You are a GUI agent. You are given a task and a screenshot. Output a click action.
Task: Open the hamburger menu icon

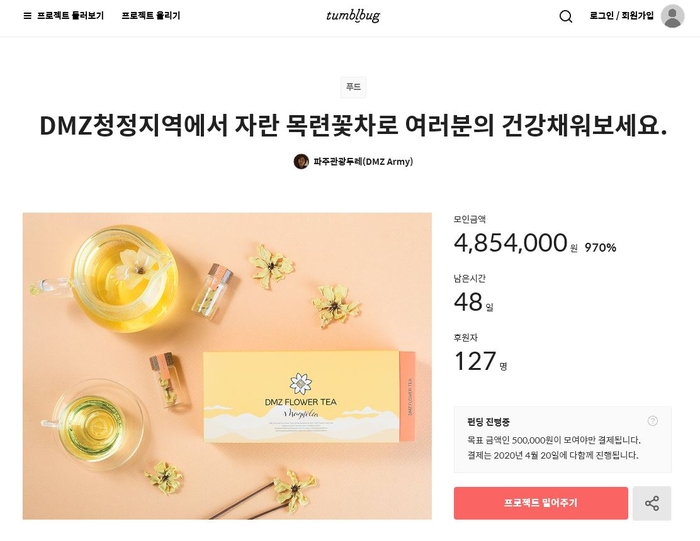pos(27,16)
